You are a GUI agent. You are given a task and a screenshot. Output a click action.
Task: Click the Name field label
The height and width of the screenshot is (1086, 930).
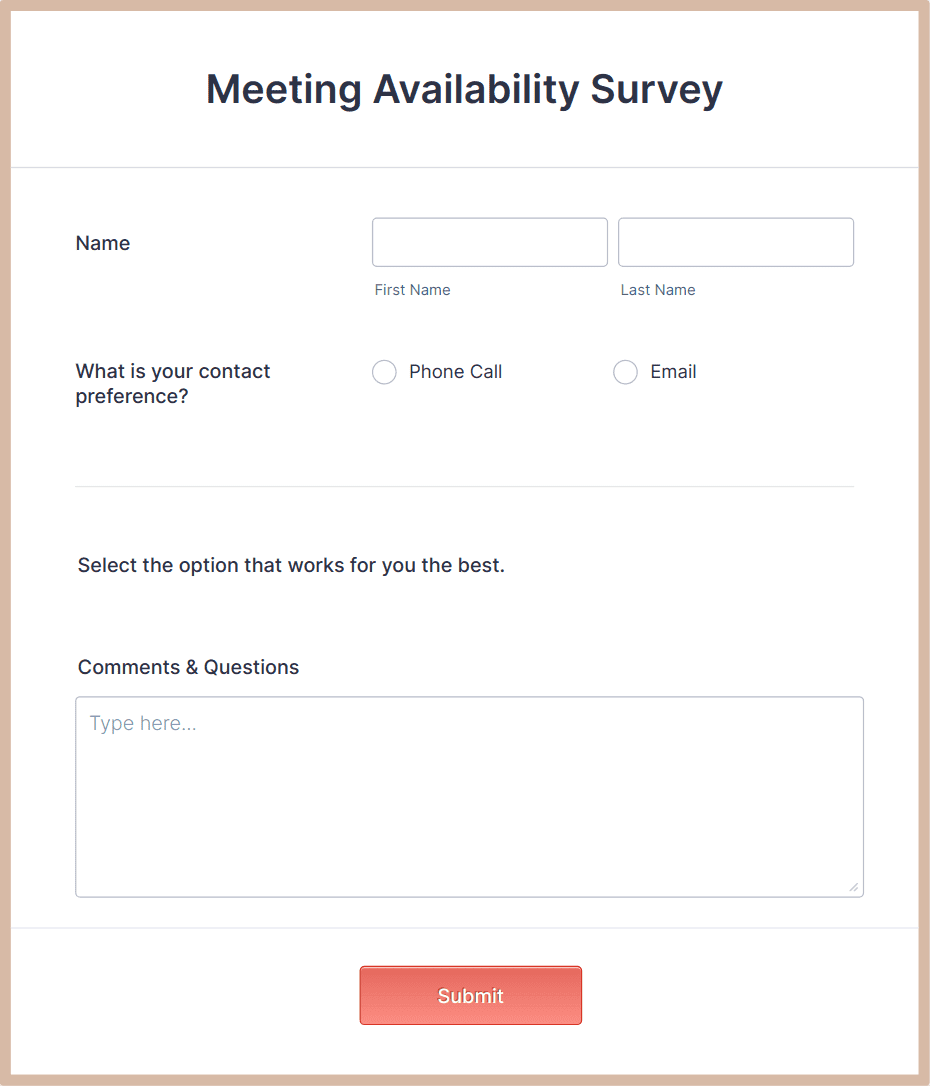(x=102, y=243)
